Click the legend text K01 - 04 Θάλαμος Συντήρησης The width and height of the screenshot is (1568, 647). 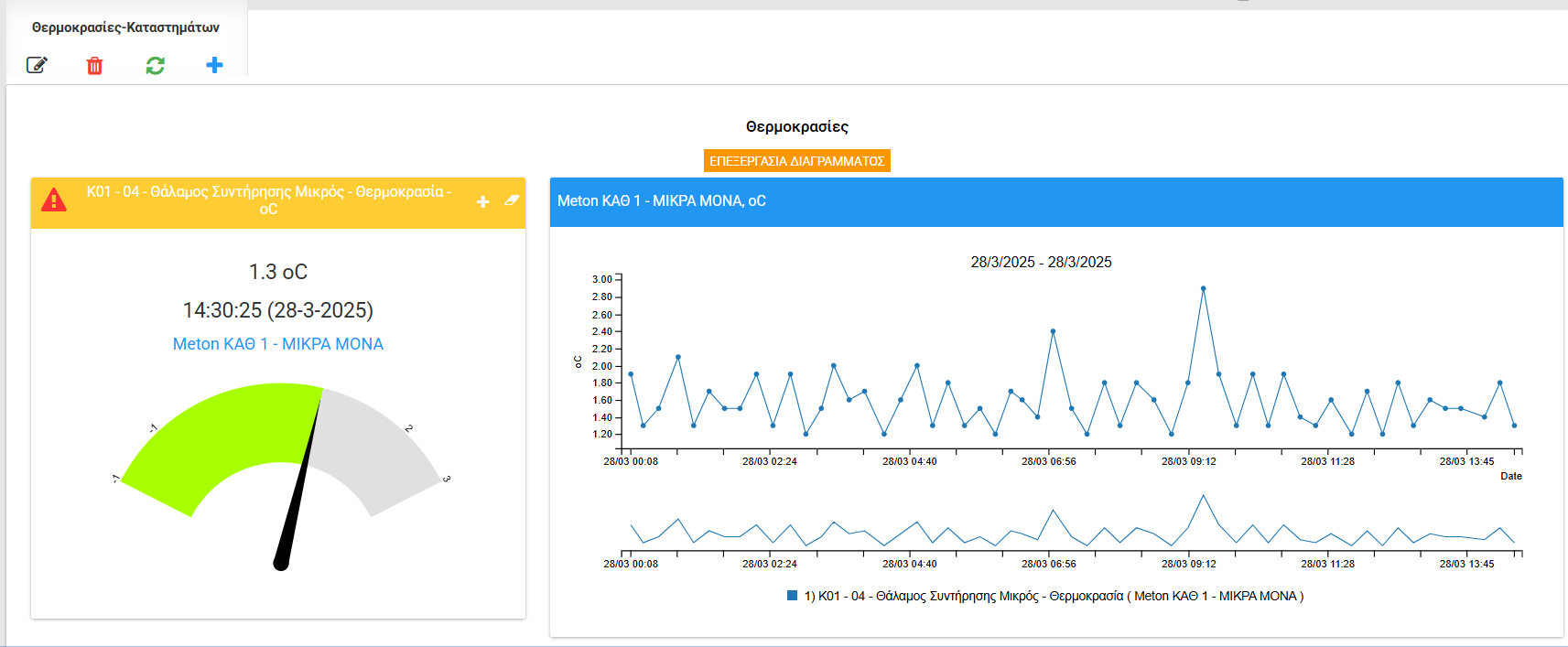(x=1054, y=596)
